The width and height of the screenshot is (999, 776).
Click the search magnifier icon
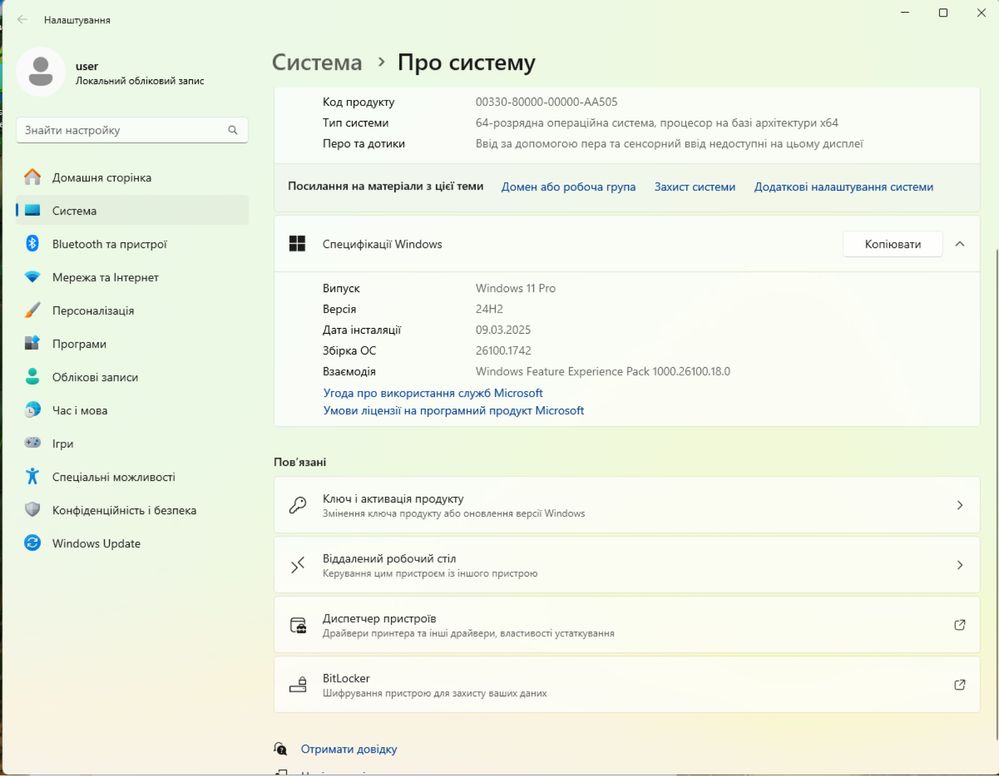(x=233, y=130)
